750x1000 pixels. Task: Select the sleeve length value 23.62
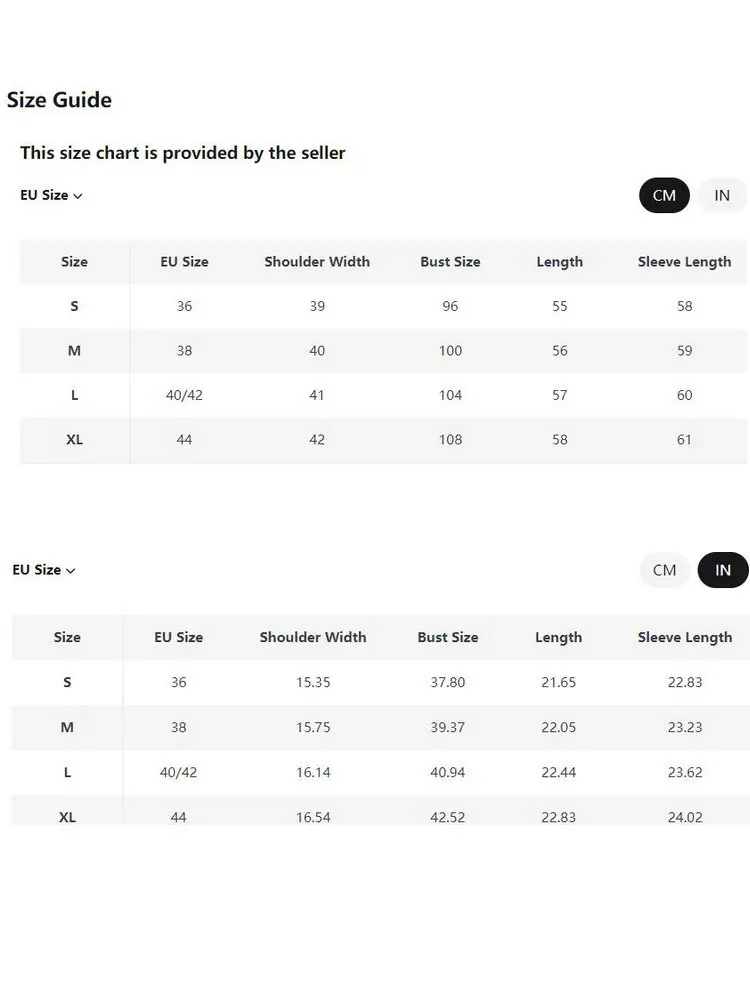[685, 772]
